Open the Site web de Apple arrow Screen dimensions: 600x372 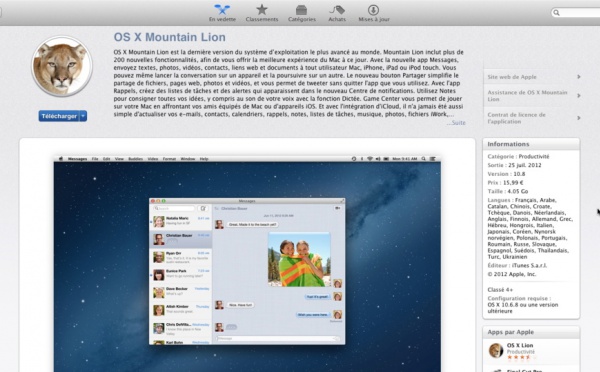pos(579,77)
